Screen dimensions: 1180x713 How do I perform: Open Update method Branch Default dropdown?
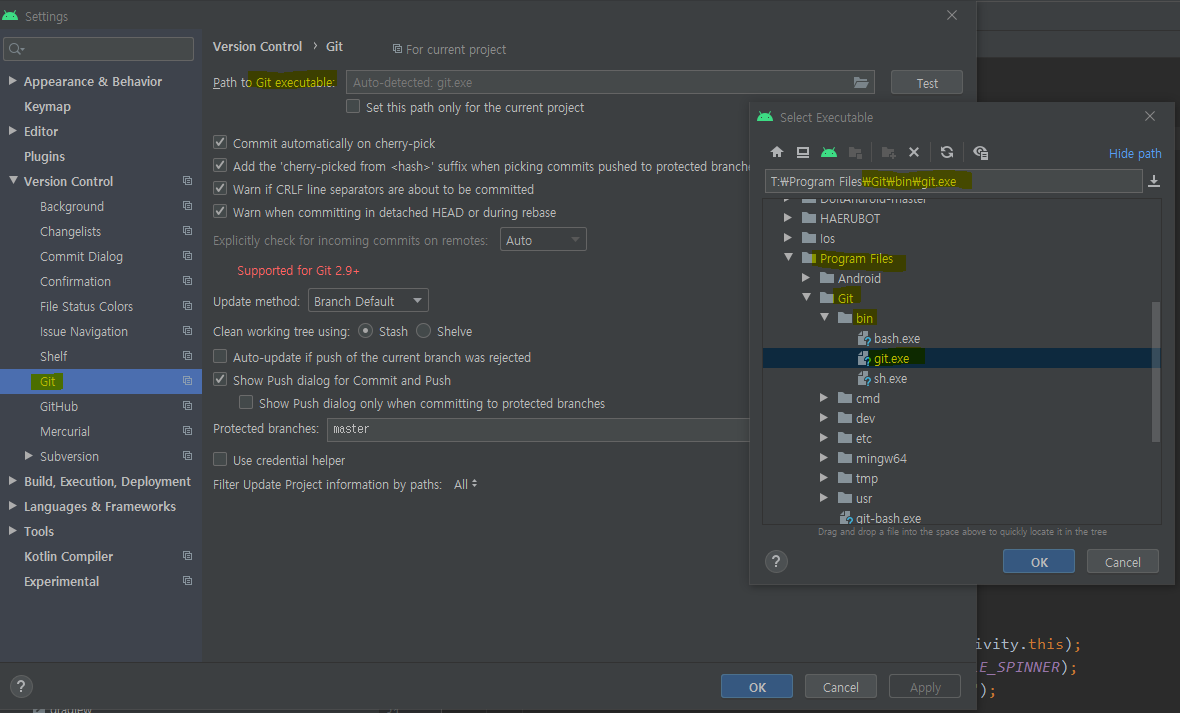pyautogui.click(x=368, y=300)
